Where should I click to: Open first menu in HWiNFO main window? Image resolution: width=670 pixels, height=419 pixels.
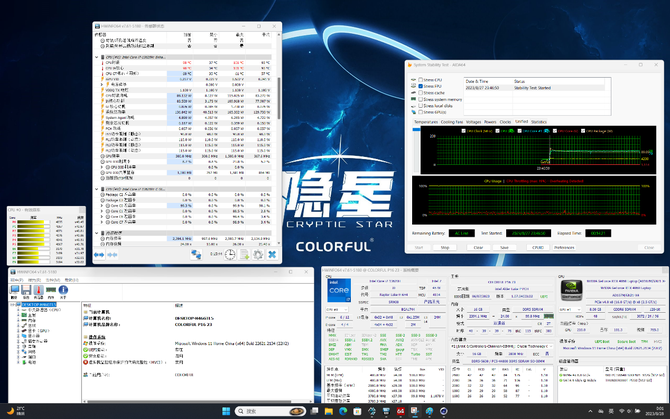(16, 280)
